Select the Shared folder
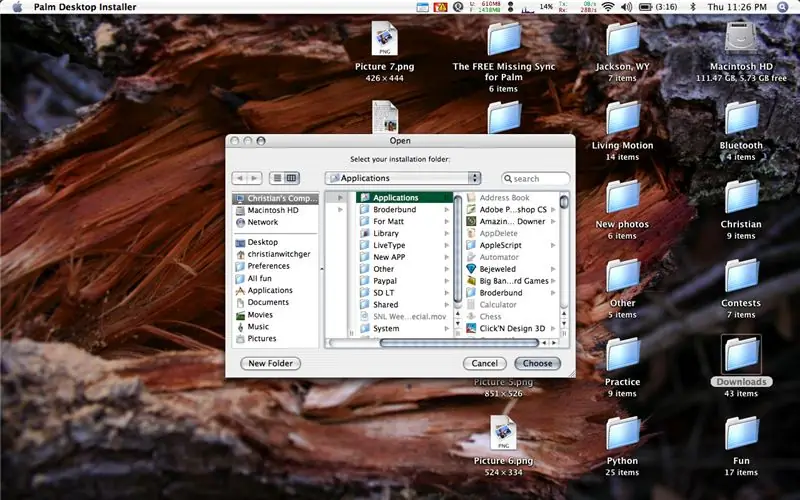Image resolution: width=800 pixels, height=500 pixels. tap(404, 305)
